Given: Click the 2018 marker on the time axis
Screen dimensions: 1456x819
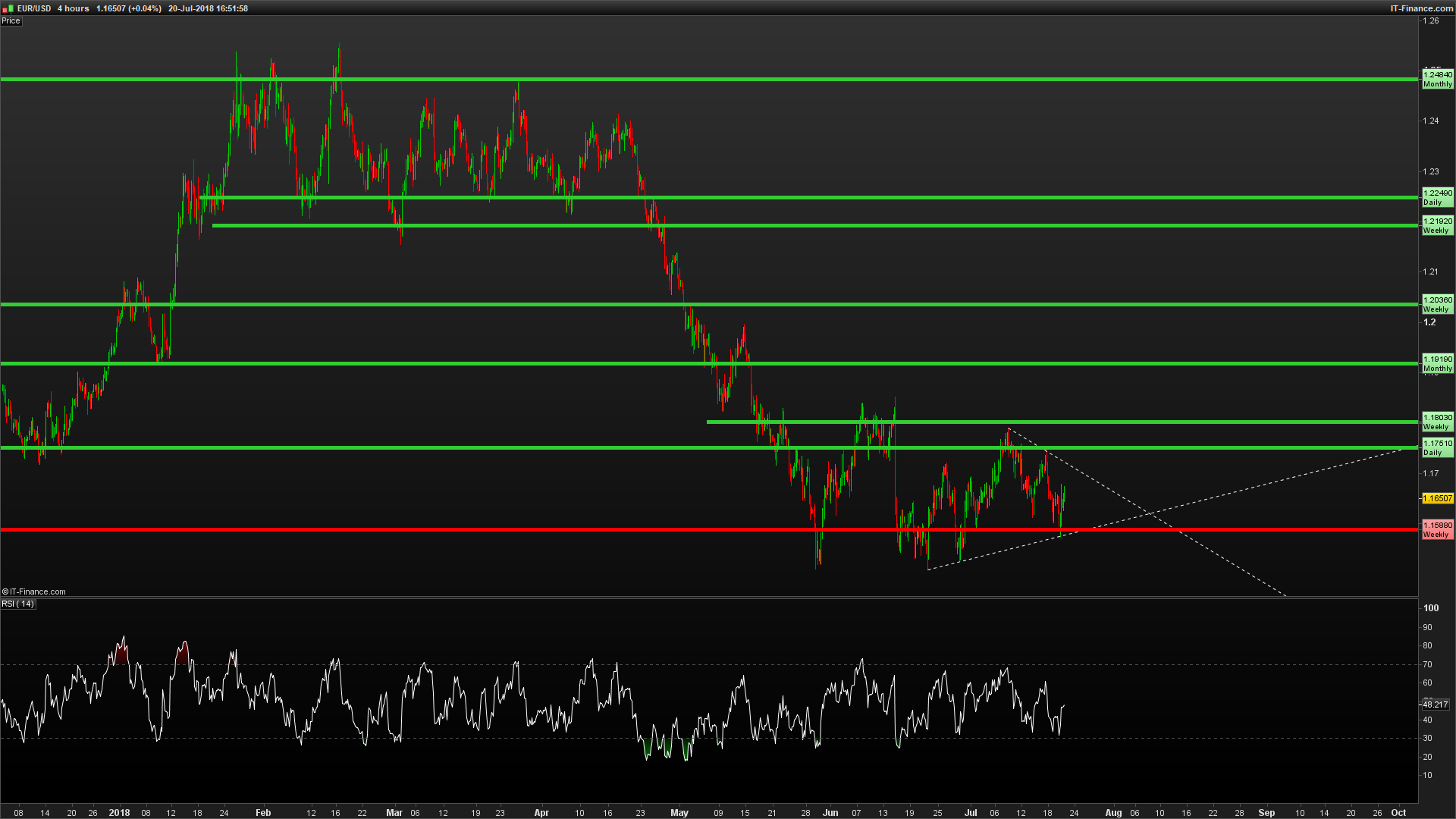Looking at the screenshot, I should pyautogui.click(x=119, y=812).
